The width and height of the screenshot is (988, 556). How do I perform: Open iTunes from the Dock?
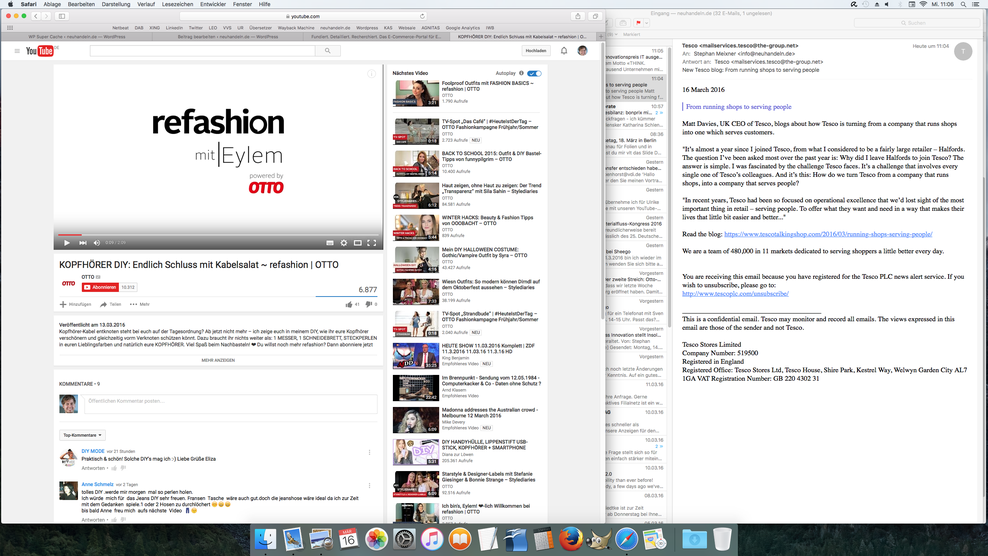click(432, 539)
